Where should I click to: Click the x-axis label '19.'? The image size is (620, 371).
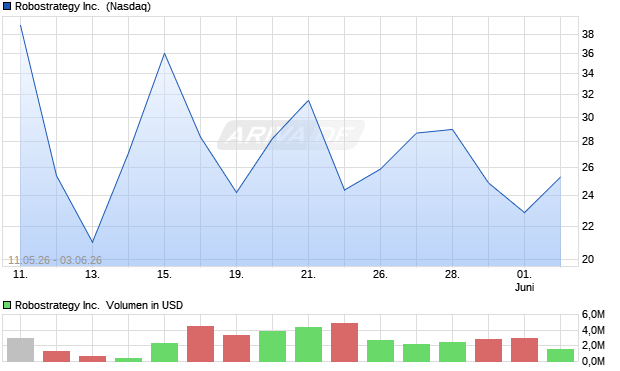pyautogui.click(x=236, y=274)
